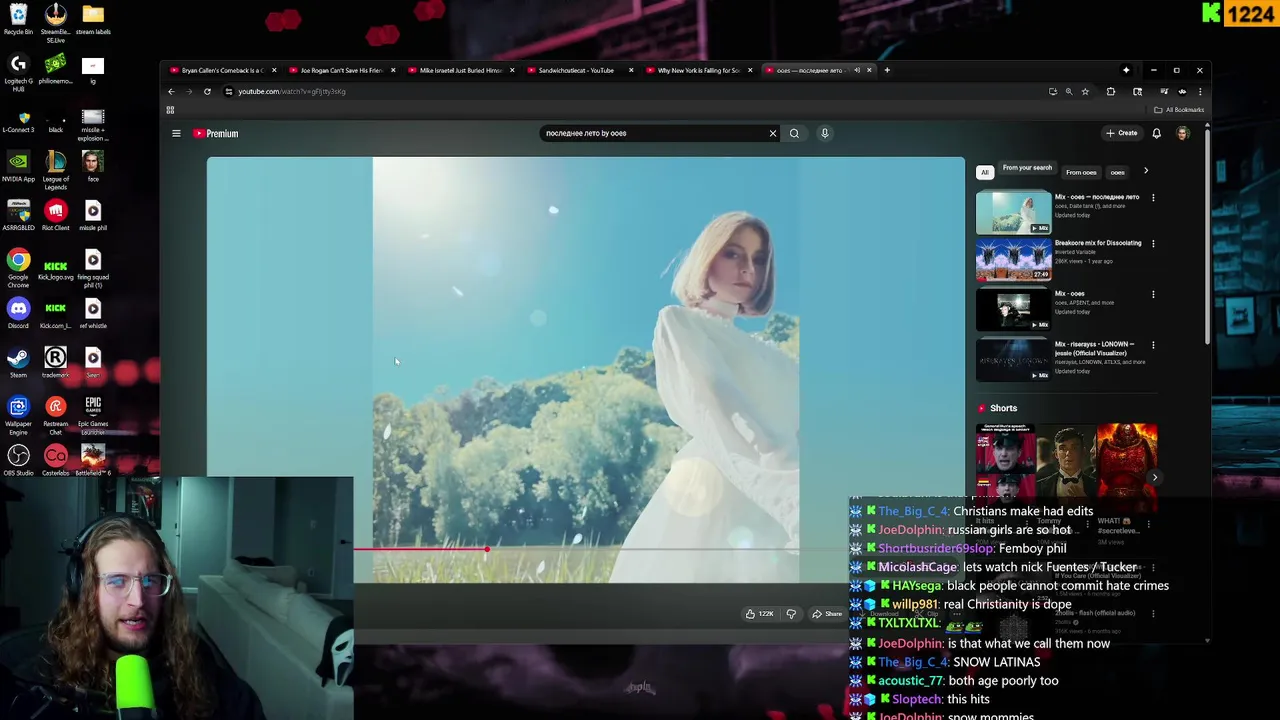Select the All filter chip

point(984,172)
